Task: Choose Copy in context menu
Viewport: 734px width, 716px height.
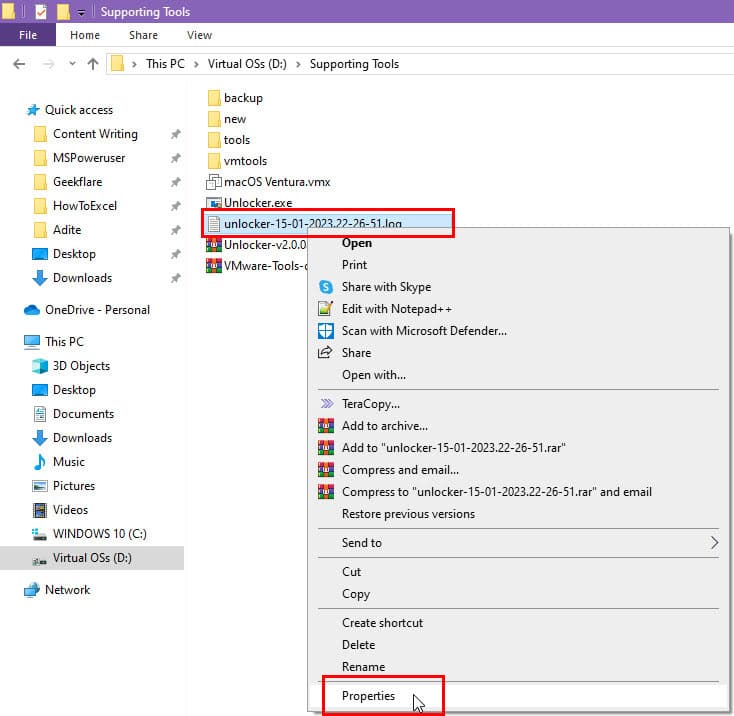Action: pyautogui.click(x=356, y=594)
